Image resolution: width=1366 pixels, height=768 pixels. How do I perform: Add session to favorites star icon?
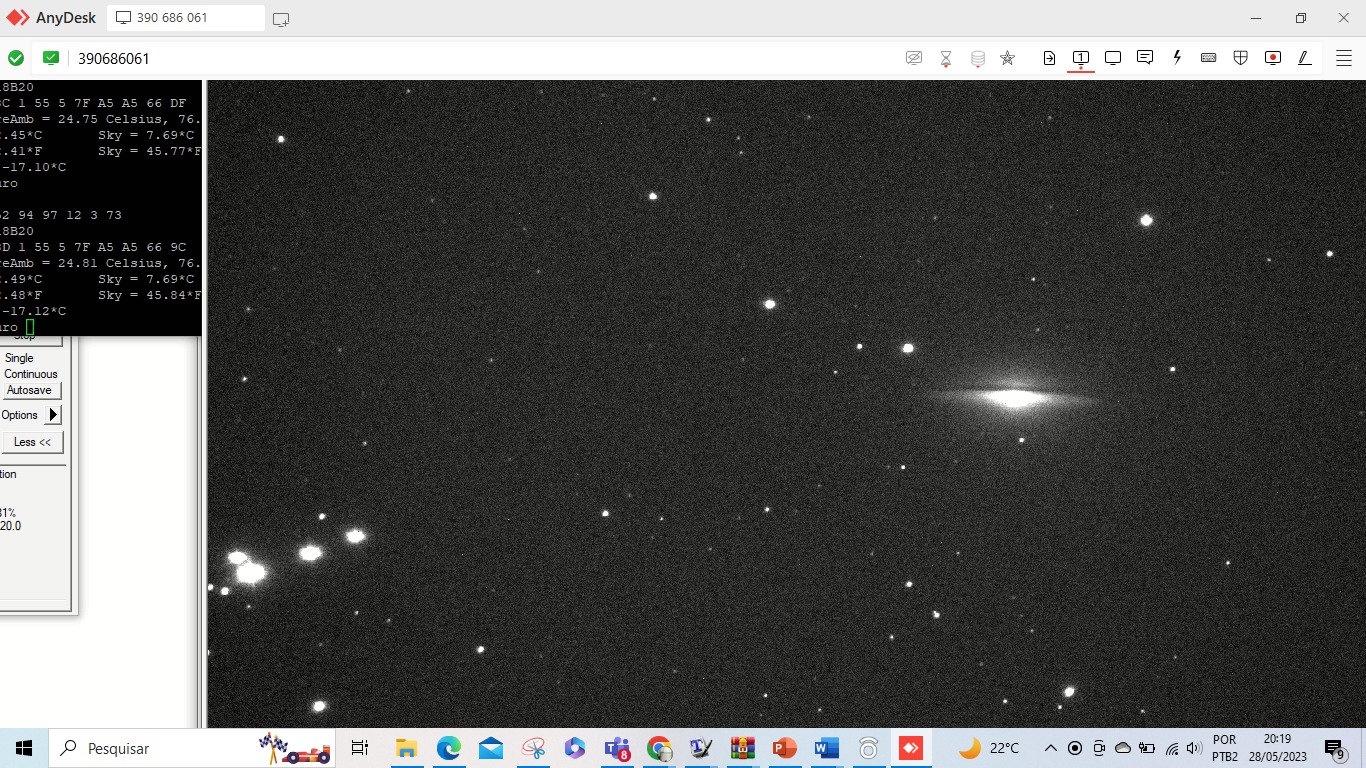[x=1008, y=58]
